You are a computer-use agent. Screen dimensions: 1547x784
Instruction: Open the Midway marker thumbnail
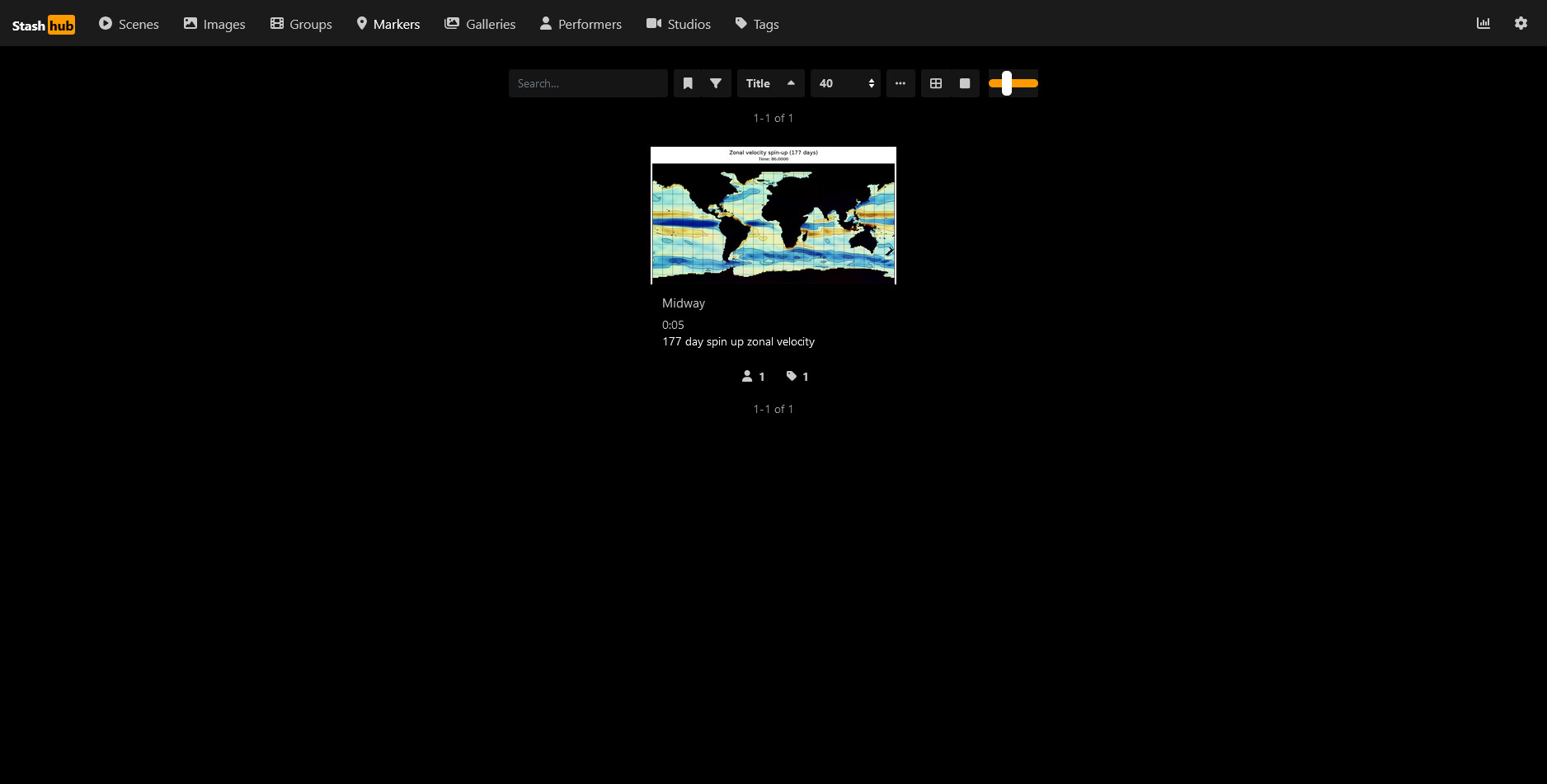coord(773,215)
